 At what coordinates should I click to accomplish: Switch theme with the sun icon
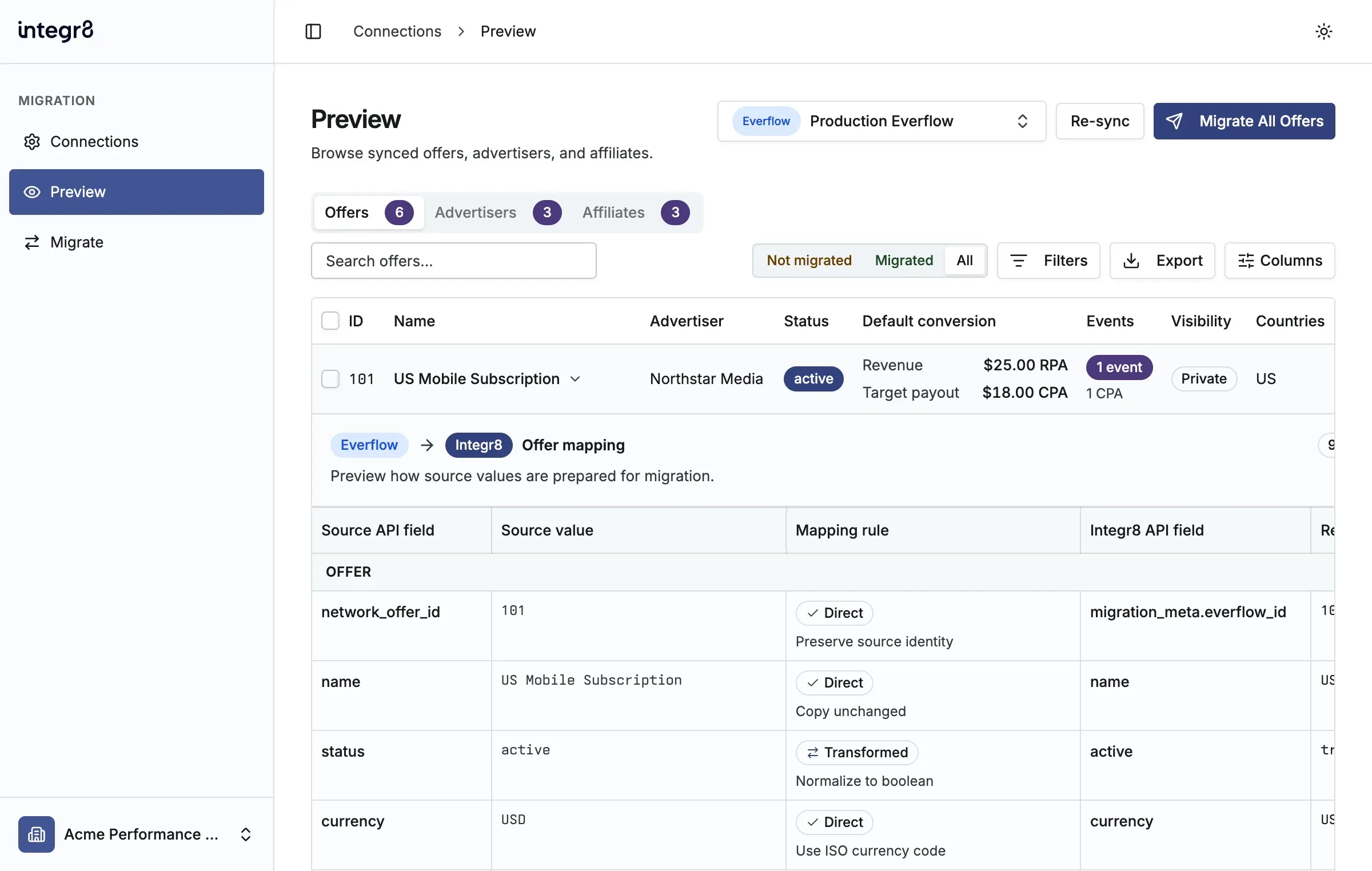[1324, 31]
